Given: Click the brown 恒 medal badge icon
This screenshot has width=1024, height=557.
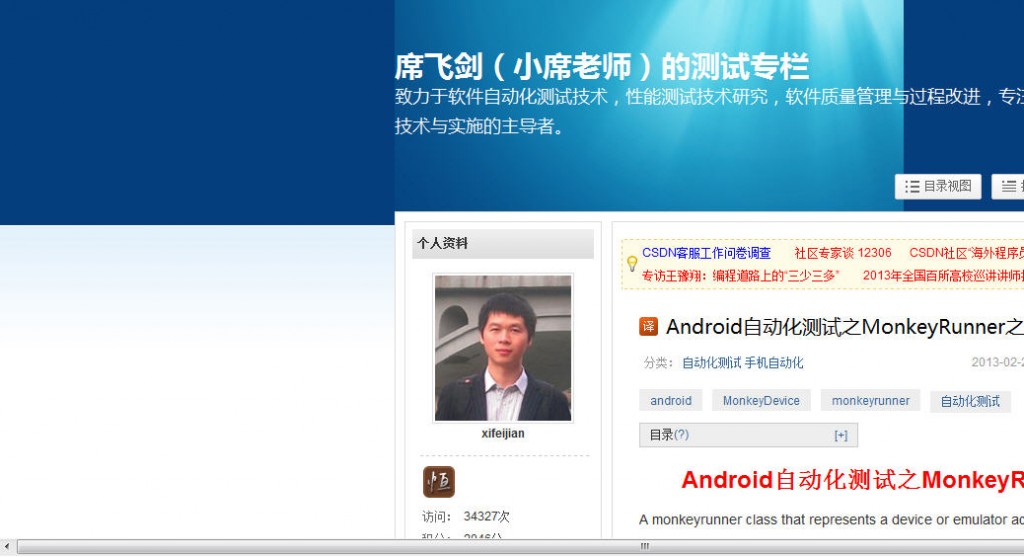Looking at the screenshot, I should (439, 482).
